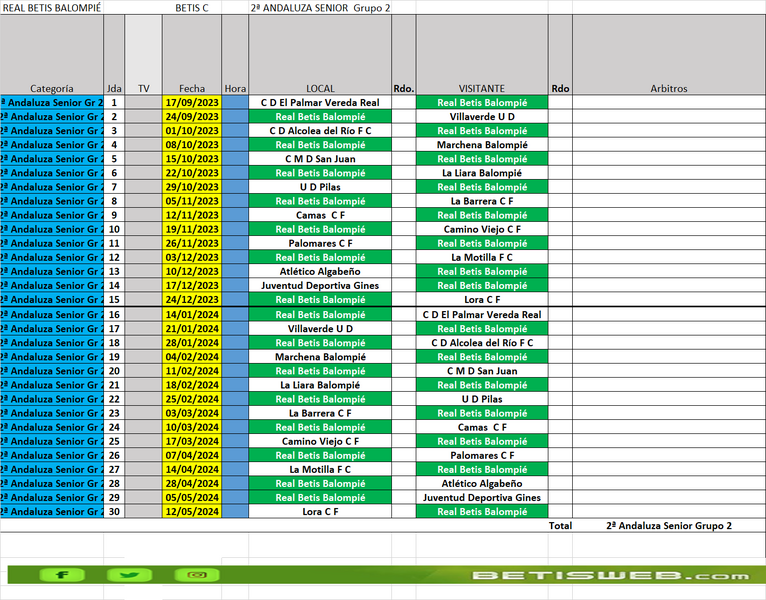Select date cell 24/12/2023
The image size is (766, 600).
[192, 300]
